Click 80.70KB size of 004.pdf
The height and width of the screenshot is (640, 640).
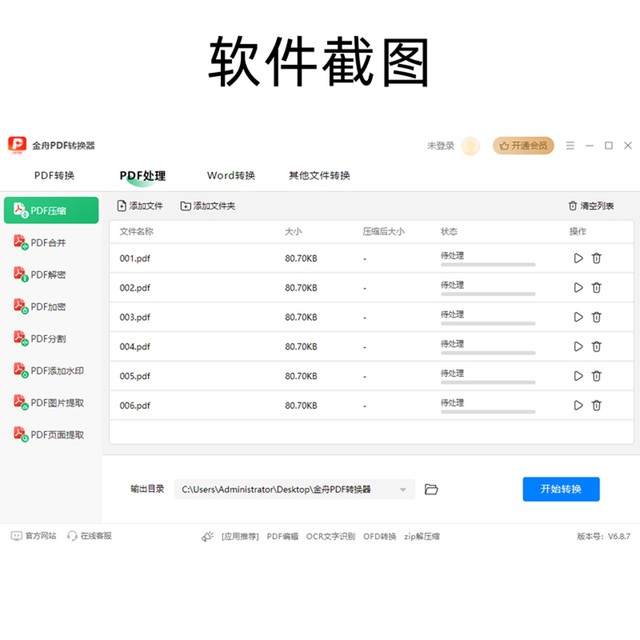pos(301,347)
